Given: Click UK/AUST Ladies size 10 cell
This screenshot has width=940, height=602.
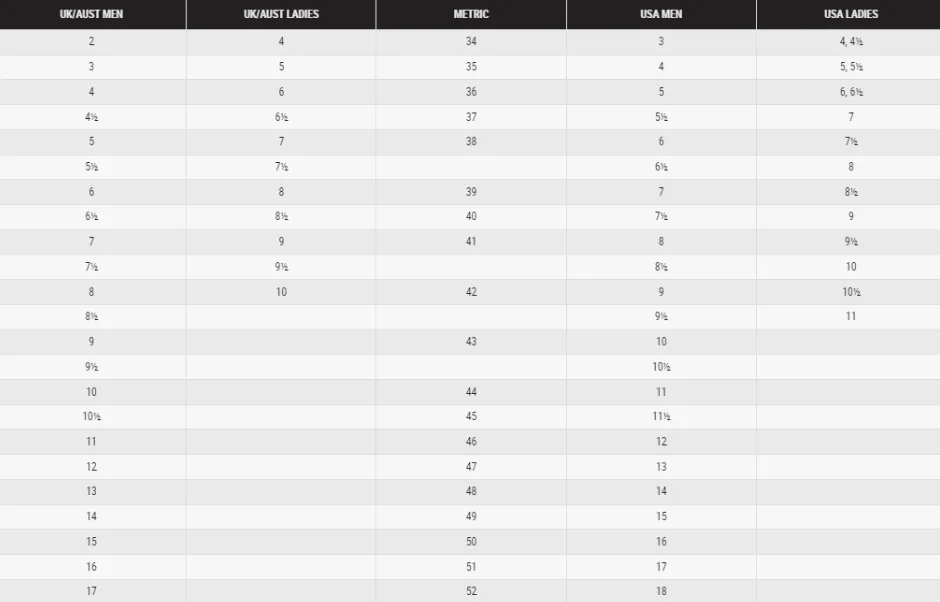Looking at the screenshot, I should (281, 292).
